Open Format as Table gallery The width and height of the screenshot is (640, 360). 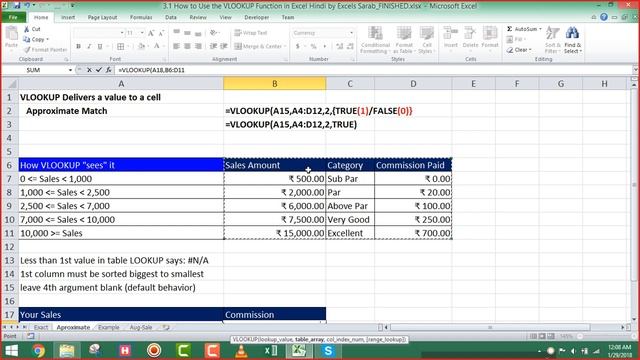[x=403, y=40]
